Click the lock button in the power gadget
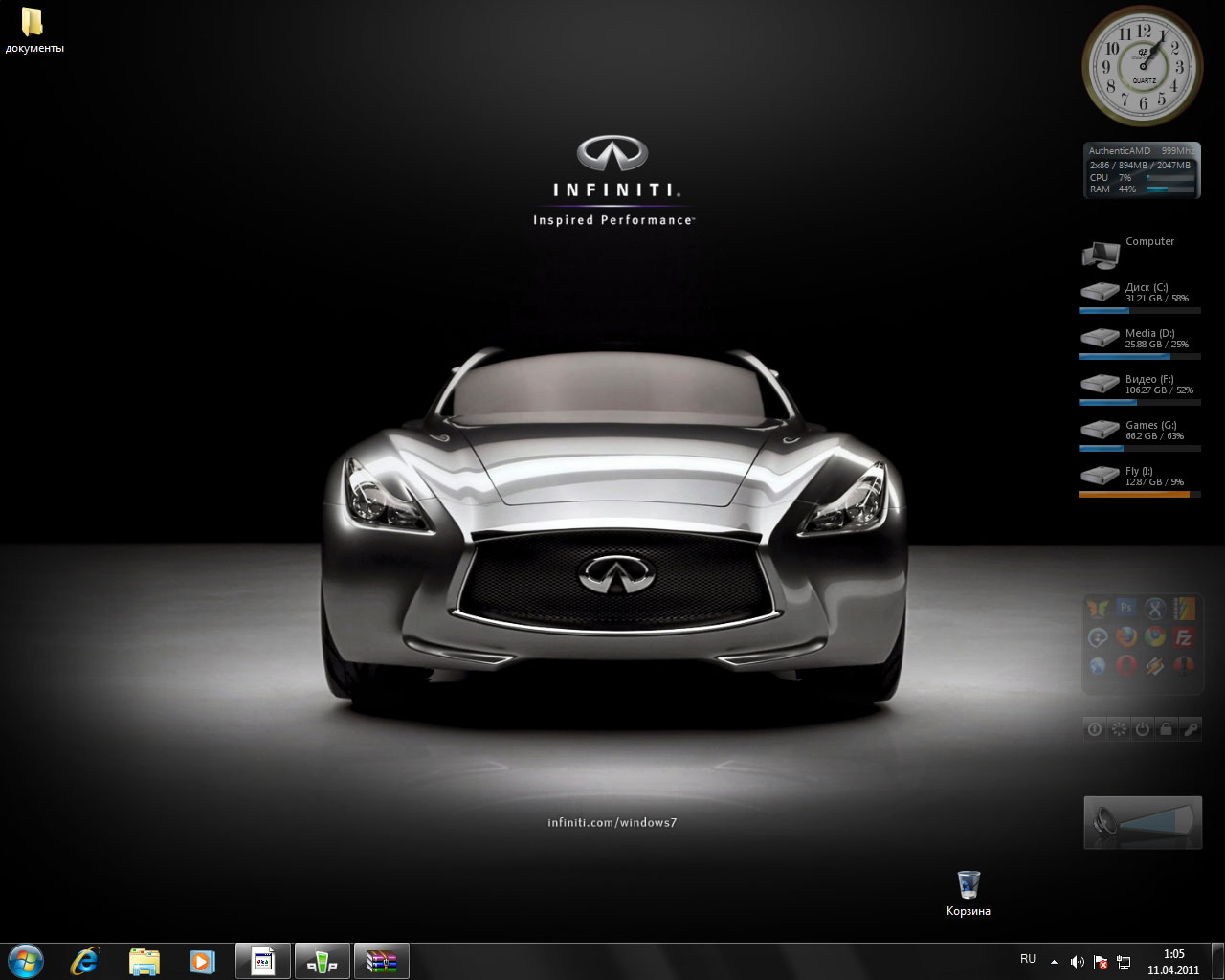Viewport: 1225px width, 980px height. pos(1166,729)
